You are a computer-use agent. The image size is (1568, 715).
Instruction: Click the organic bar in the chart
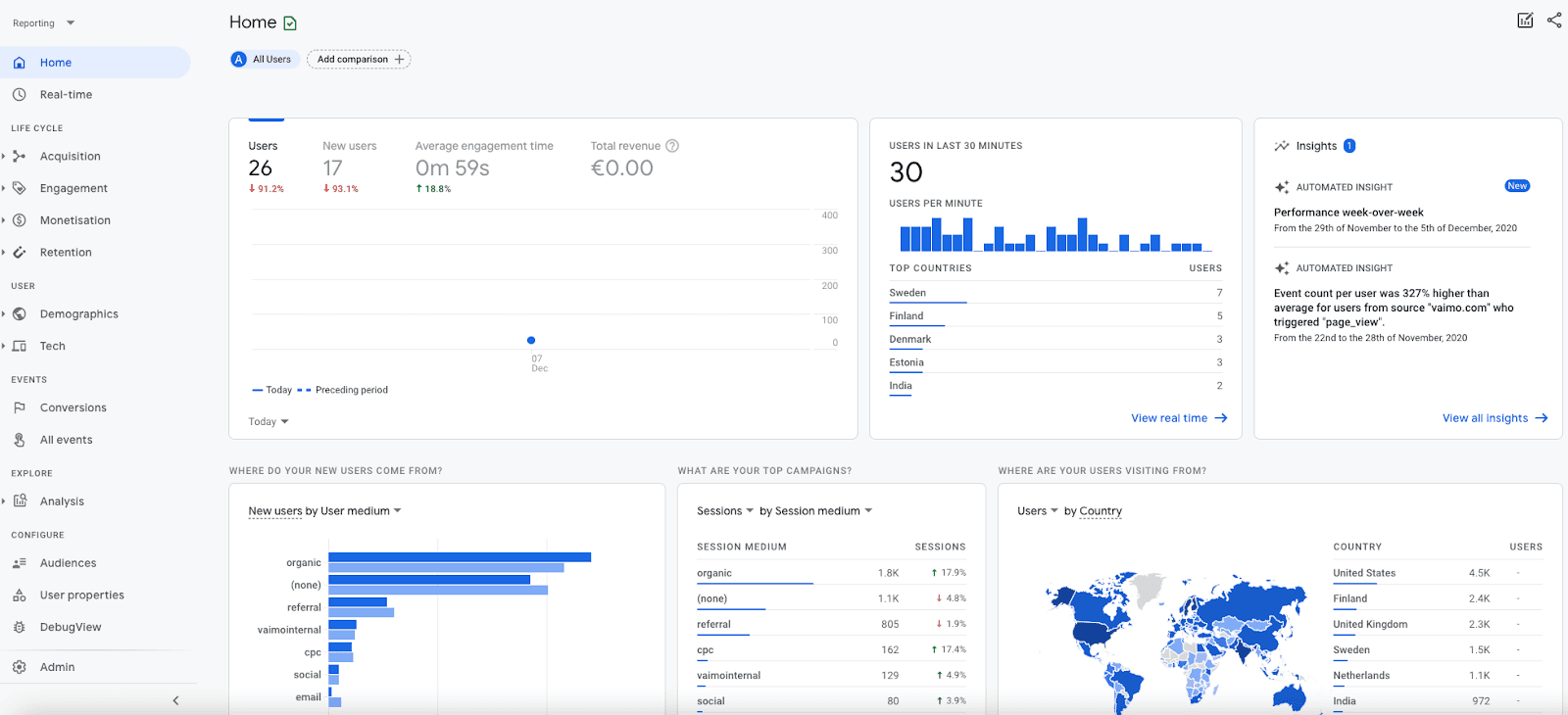459,557
